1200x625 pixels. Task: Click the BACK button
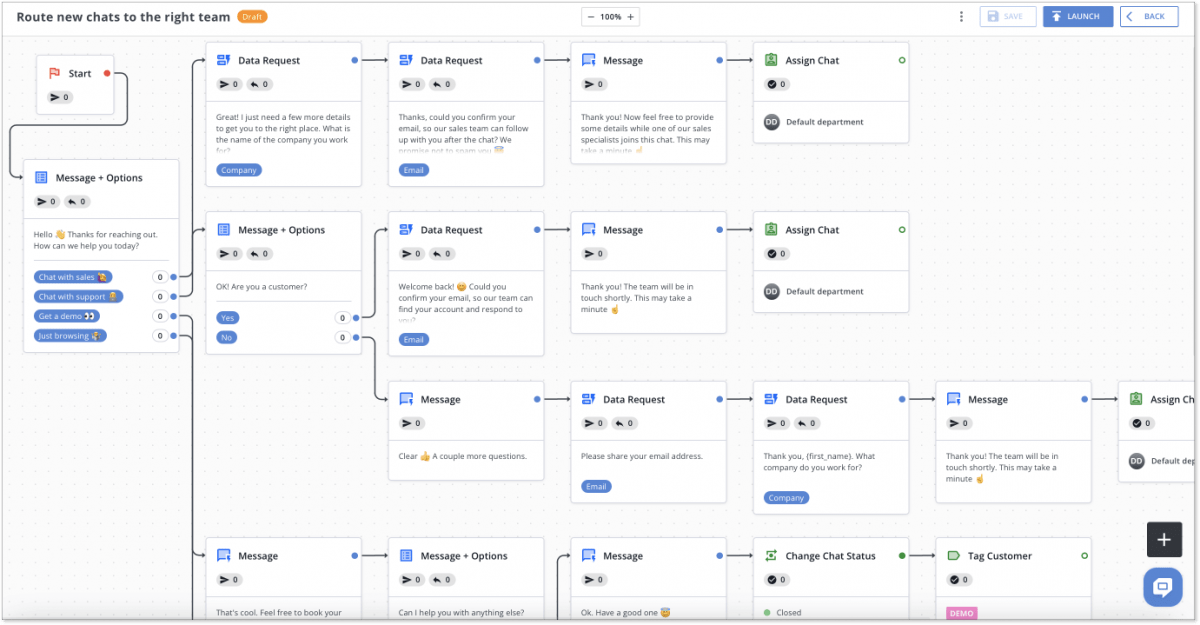tap(1148, 16)
